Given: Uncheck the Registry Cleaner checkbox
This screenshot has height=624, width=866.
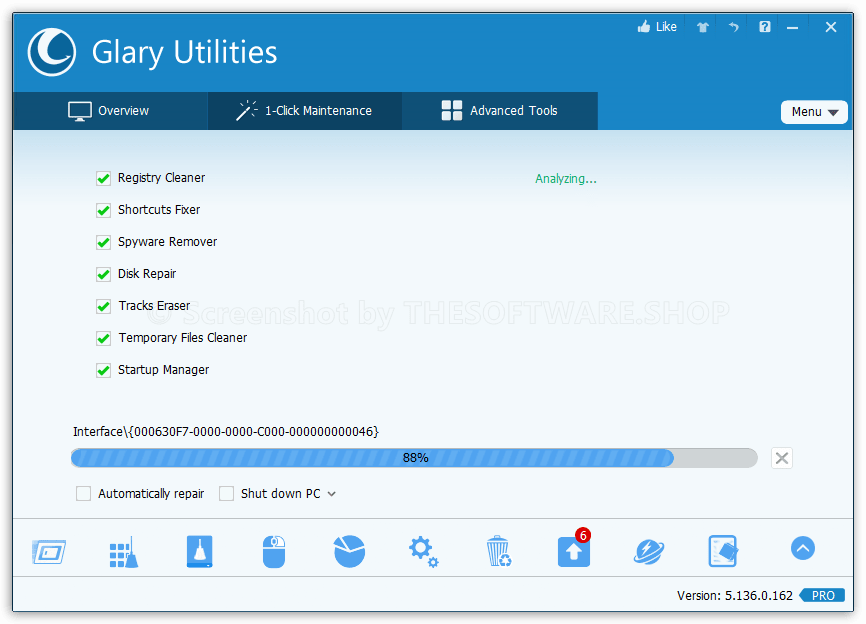Looking at the screenshot, I should pos(103,178).
